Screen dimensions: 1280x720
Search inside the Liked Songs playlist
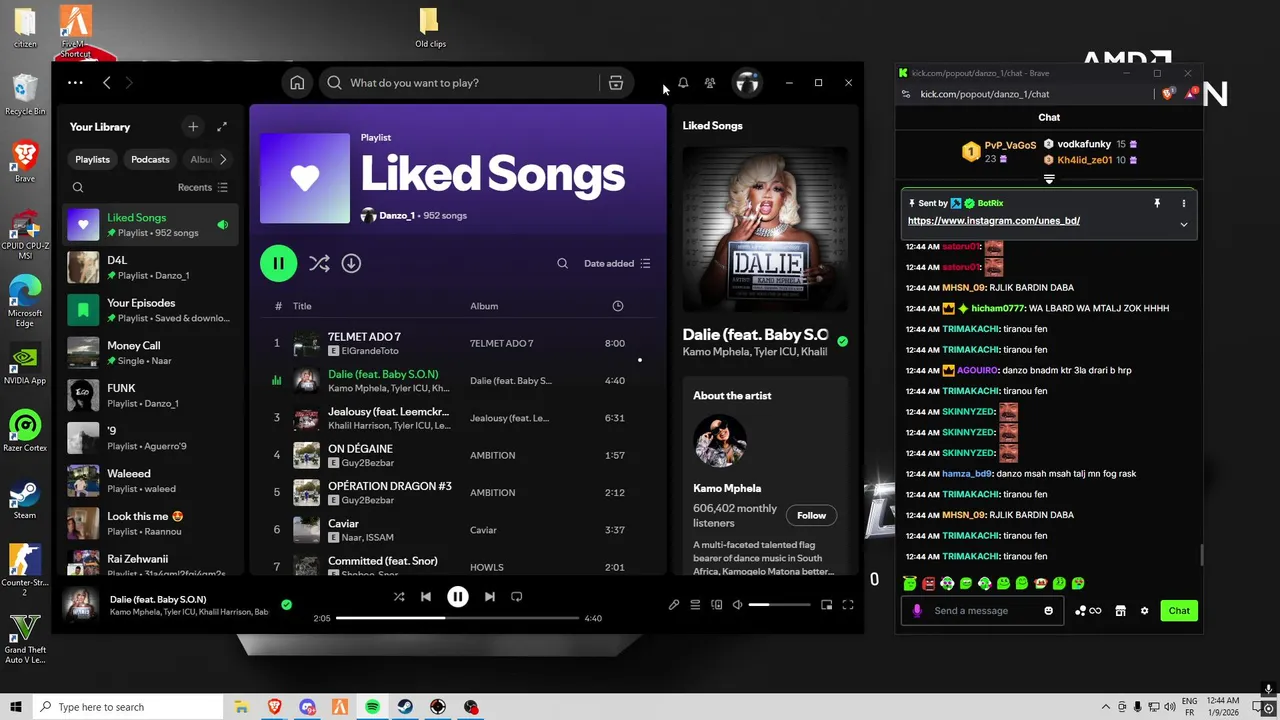(x=562, y=263)
